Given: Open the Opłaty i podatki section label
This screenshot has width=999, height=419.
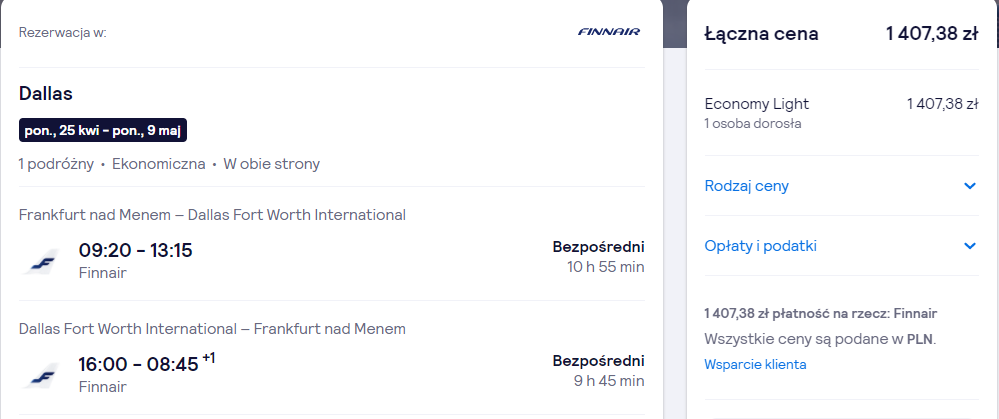Looking at the screenshot, I should point(761,246).
